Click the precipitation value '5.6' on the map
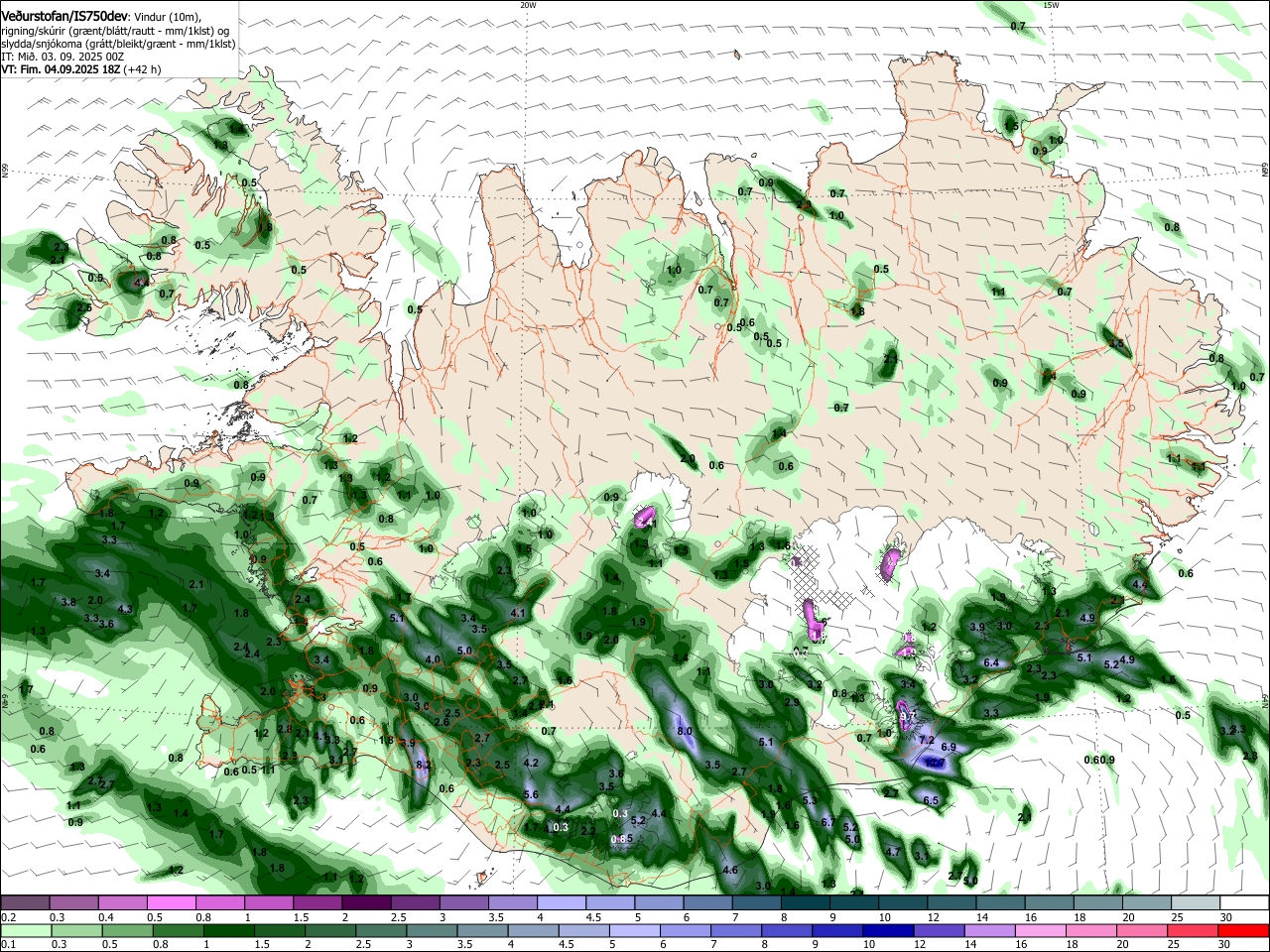Image resolution: width=1270 pixels, height=952 pixels. coord(530,794)
